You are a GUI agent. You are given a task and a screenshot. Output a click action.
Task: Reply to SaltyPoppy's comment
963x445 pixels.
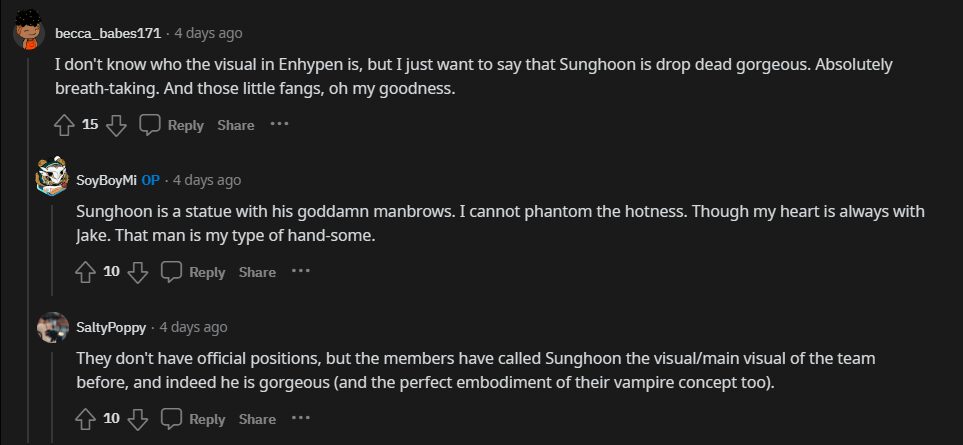click(194, 419)
